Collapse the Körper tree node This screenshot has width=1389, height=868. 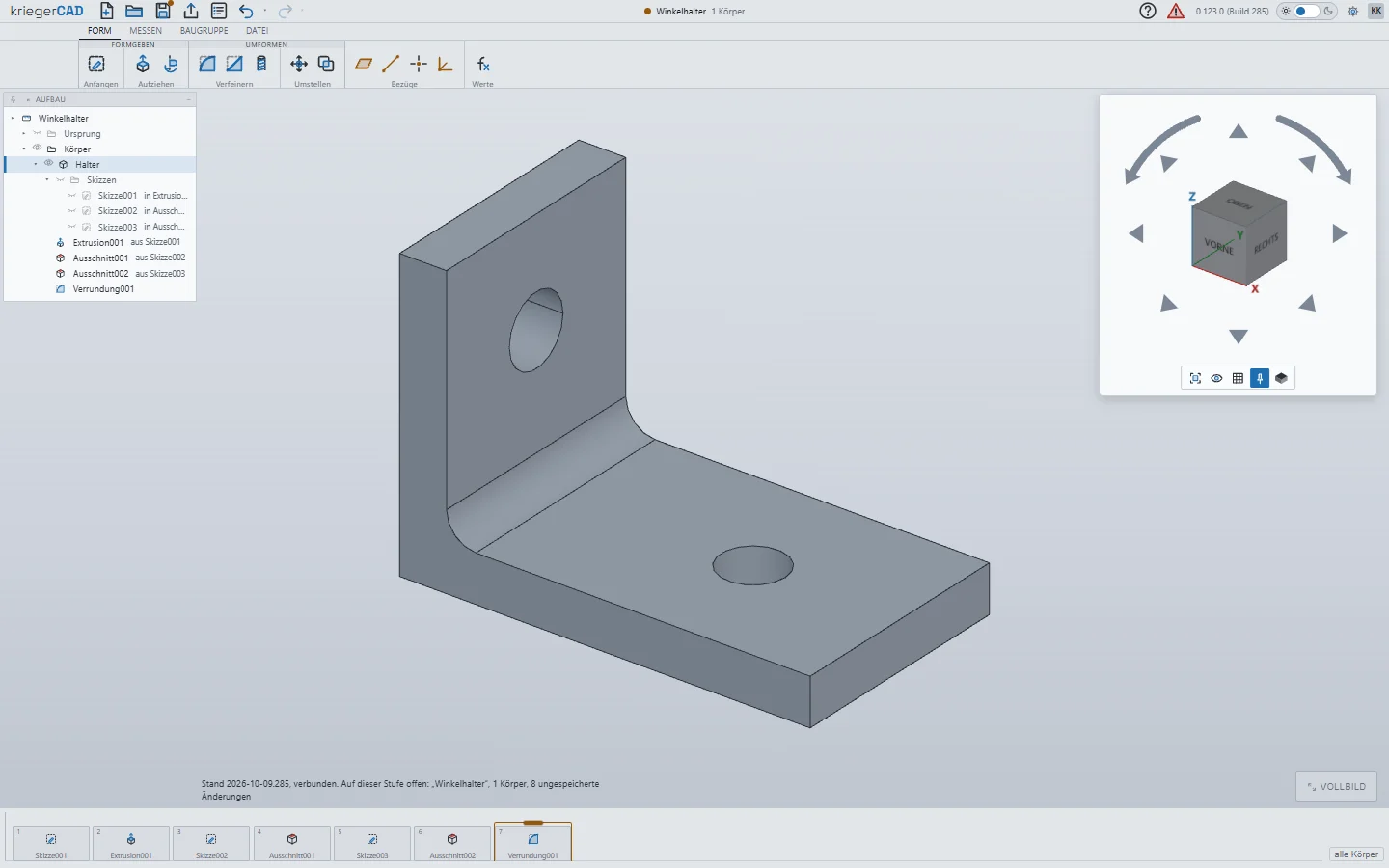24,149
